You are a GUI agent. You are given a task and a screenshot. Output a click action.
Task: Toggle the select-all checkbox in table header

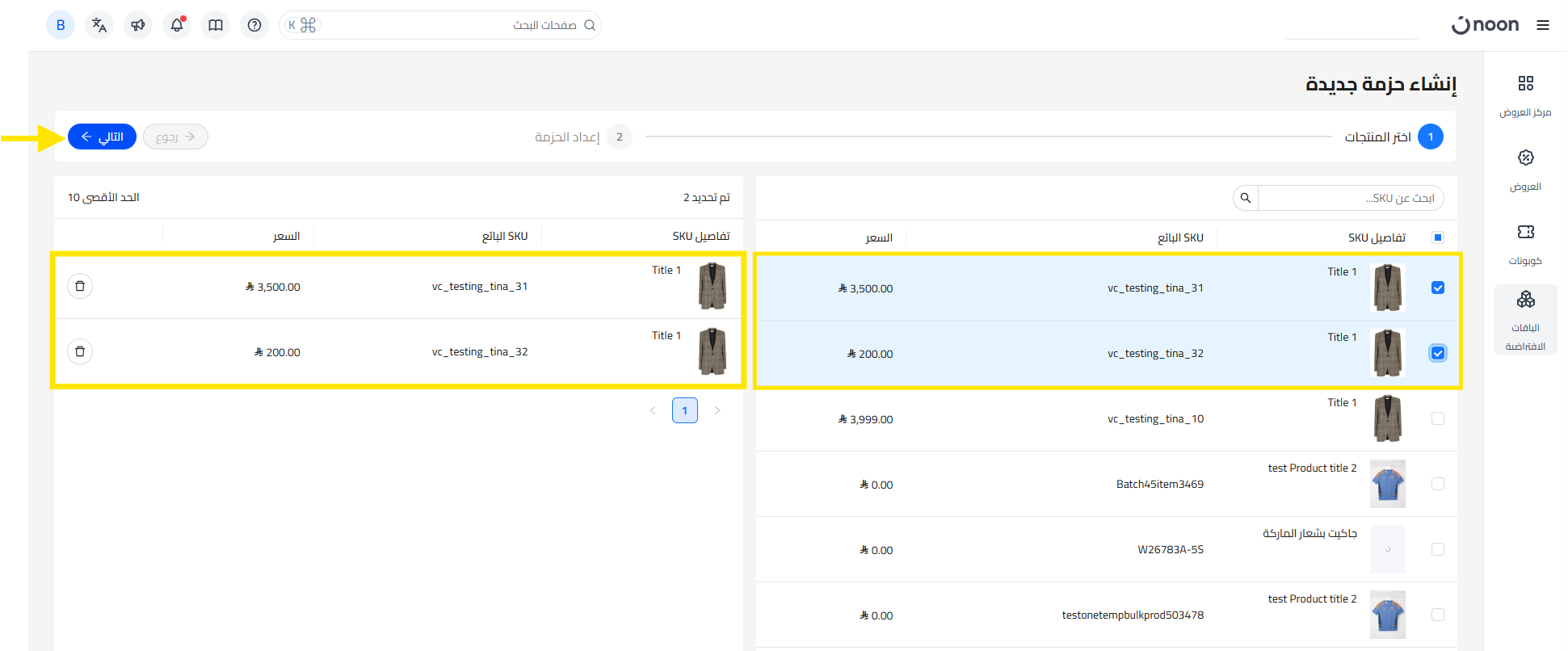point(1437,237)
